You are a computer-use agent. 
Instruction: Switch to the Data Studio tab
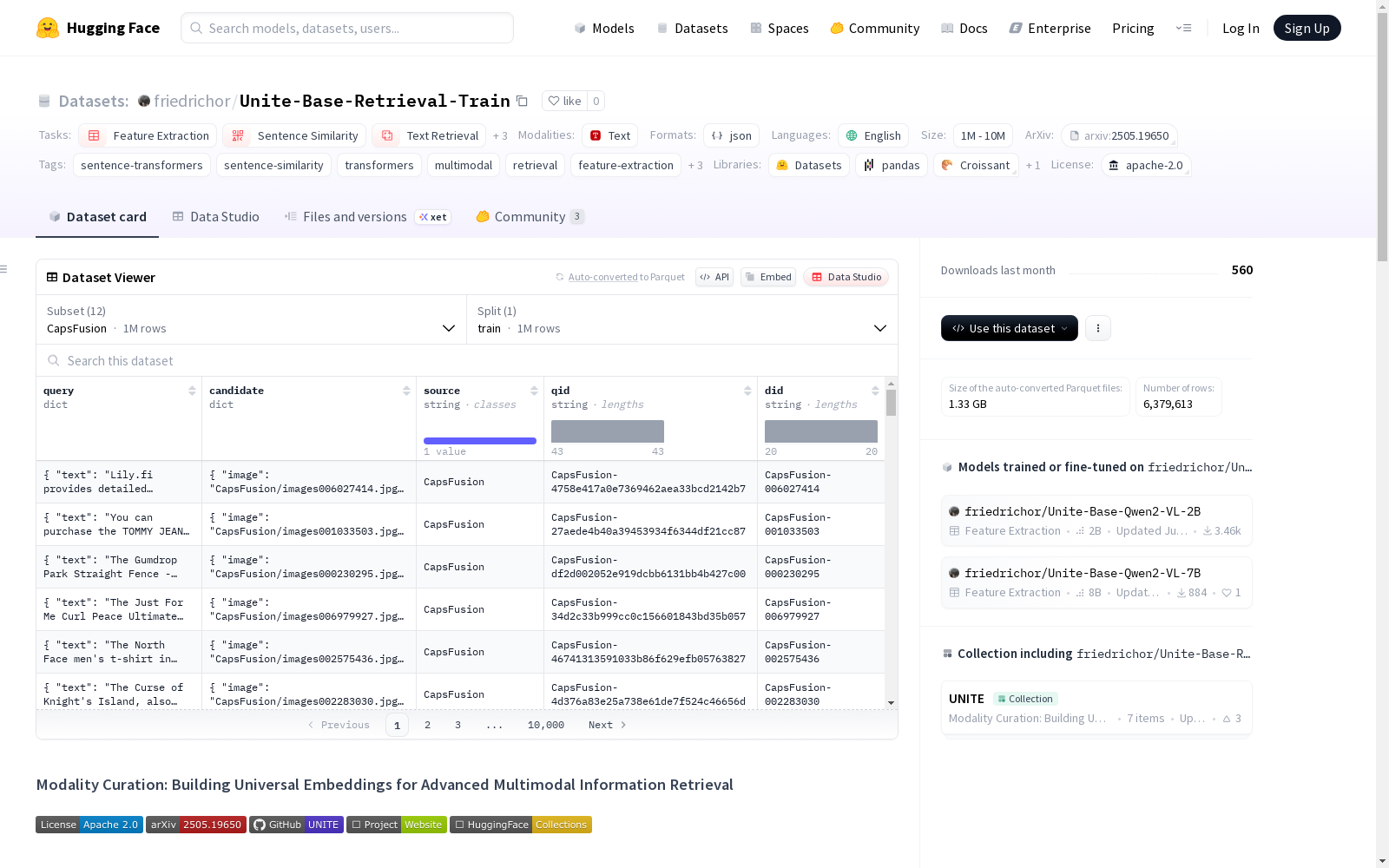coord(216,217)
